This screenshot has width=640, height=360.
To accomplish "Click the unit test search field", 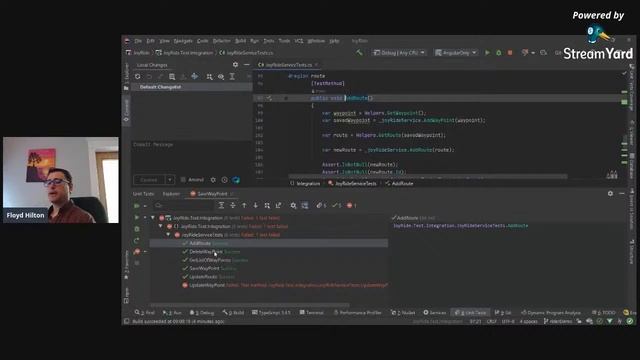I will [x=183, y=206].
